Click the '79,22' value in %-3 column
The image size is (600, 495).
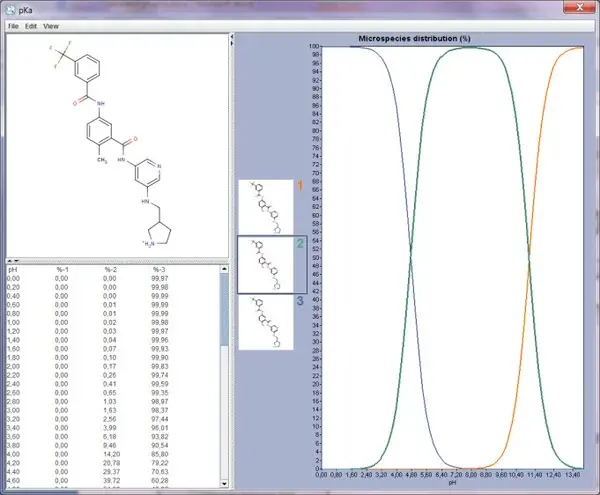160,463
